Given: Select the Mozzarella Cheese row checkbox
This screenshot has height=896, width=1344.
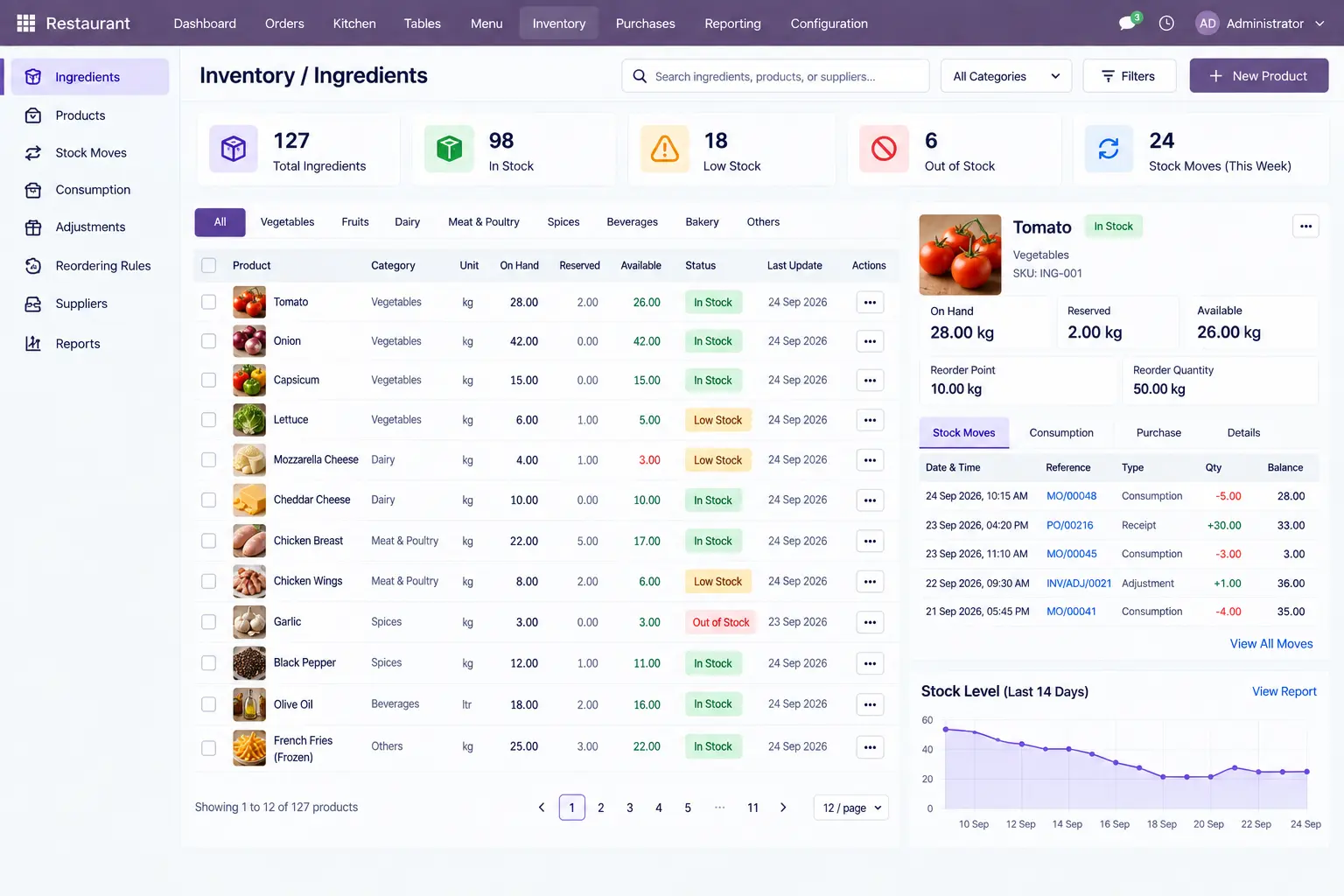Looking at the screenshot, I should [x=208, y=460].
